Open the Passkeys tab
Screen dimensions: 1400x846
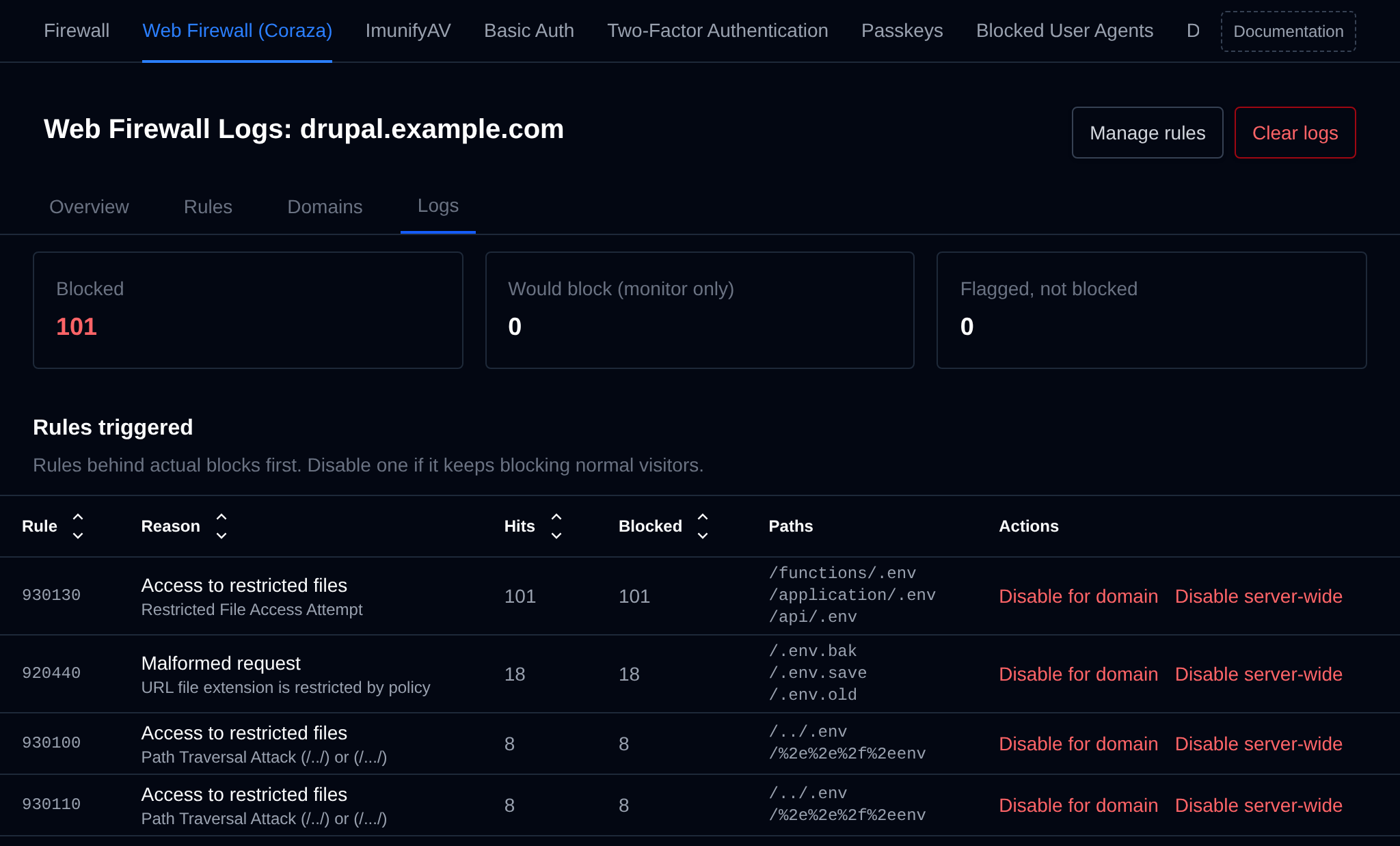[902, 31]
